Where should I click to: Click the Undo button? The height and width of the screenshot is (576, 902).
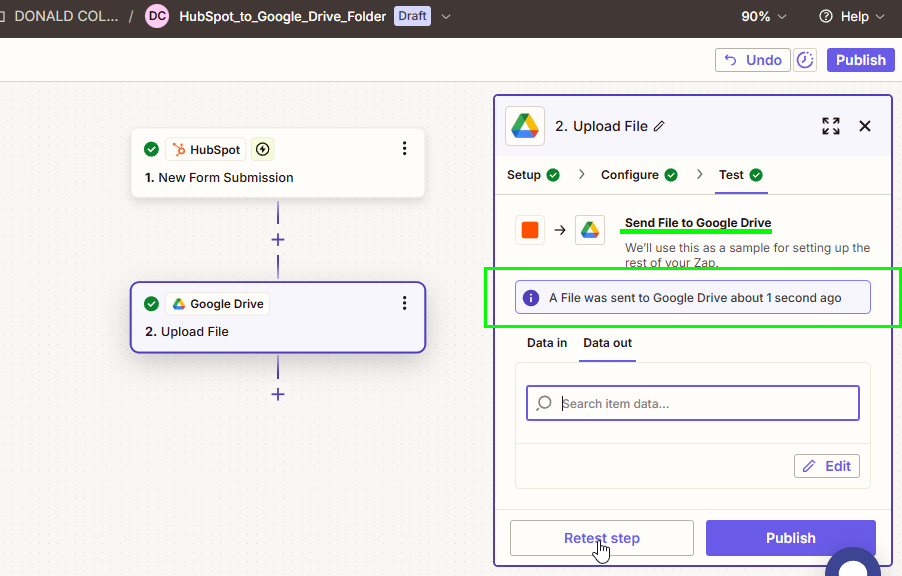752,60
